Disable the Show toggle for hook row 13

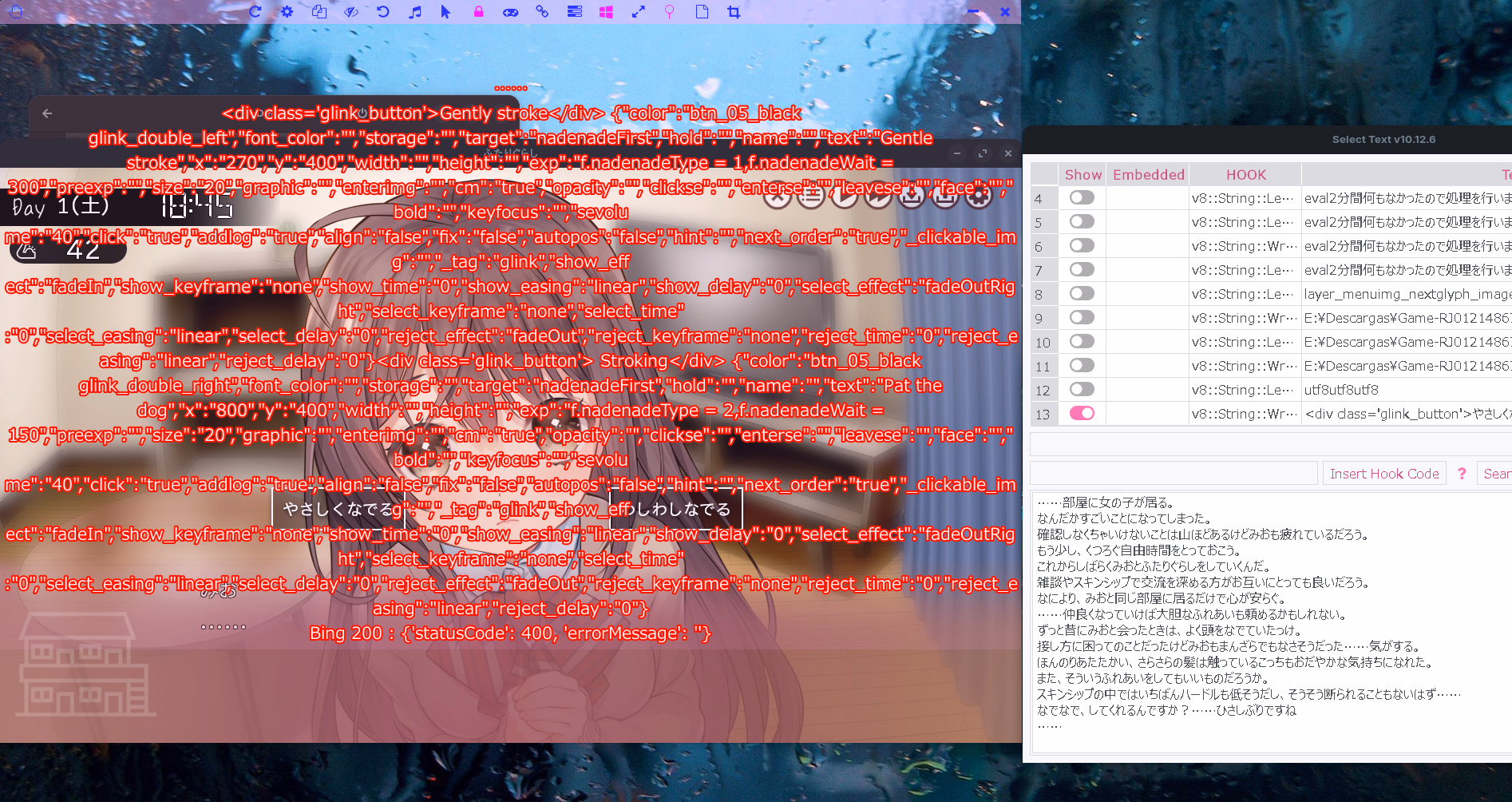[x=1082, y=413]
